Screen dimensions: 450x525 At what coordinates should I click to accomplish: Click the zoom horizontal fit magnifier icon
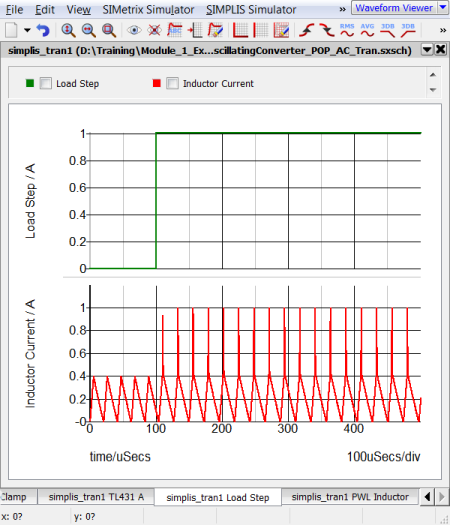[88, 30]
